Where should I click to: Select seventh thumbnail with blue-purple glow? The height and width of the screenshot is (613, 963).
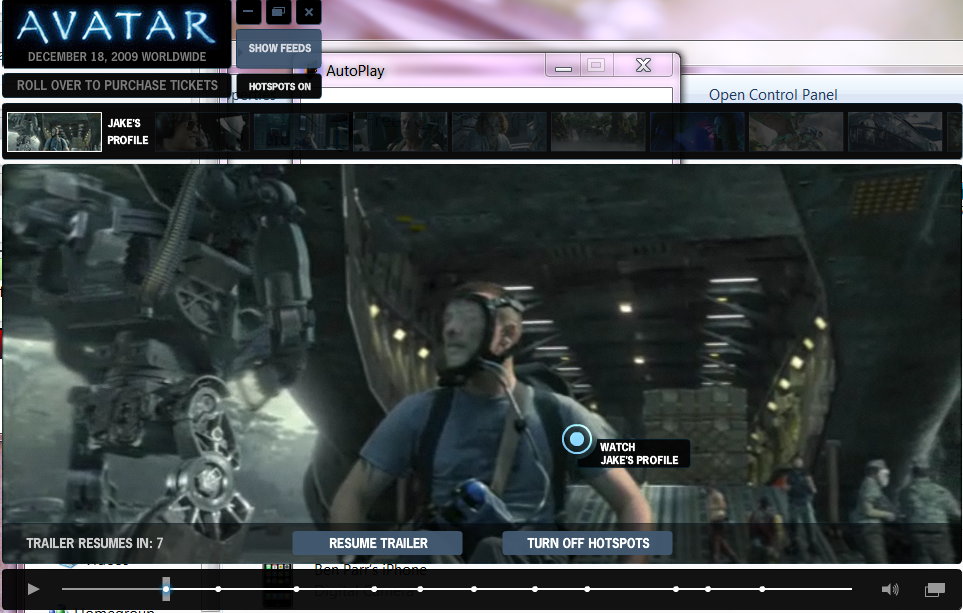click(x=696, y=131)
